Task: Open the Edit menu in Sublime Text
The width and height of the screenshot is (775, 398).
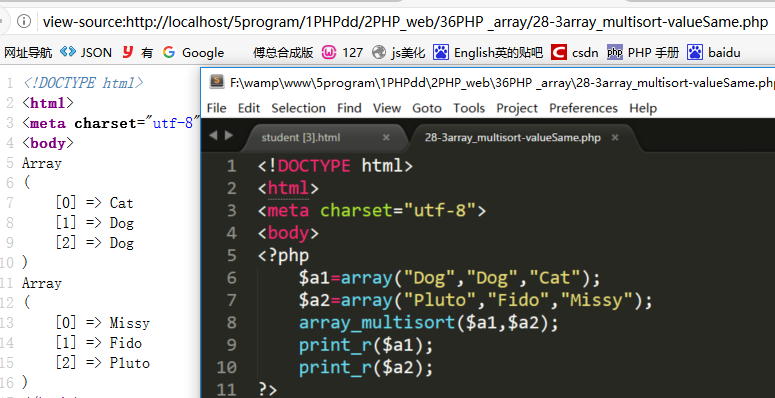Action: (249, 108)
